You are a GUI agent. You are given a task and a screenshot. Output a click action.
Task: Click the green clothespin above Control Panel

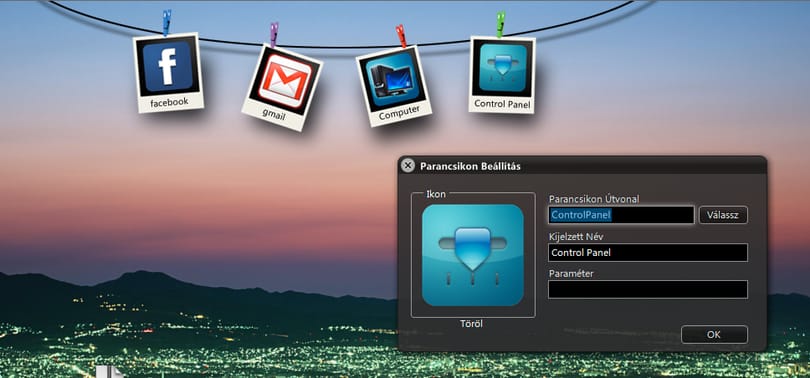[500, 25]
